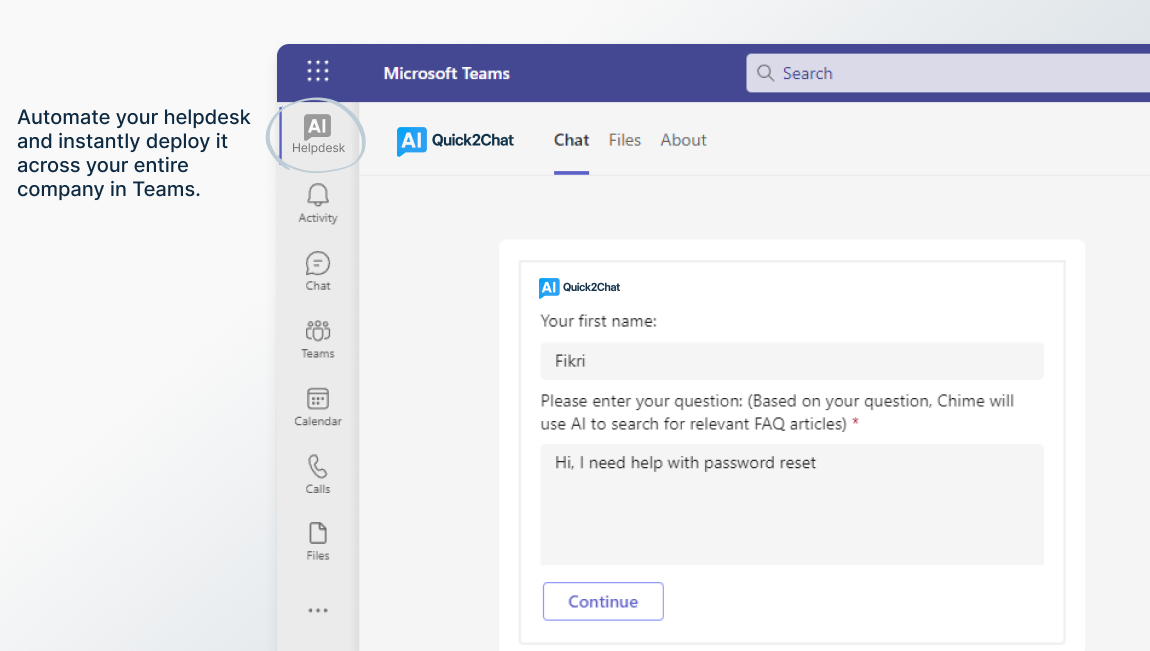
Task: Open the AI Helpdesk app in the sidebar
Action: pyautogui.click(x=318, y=134)
